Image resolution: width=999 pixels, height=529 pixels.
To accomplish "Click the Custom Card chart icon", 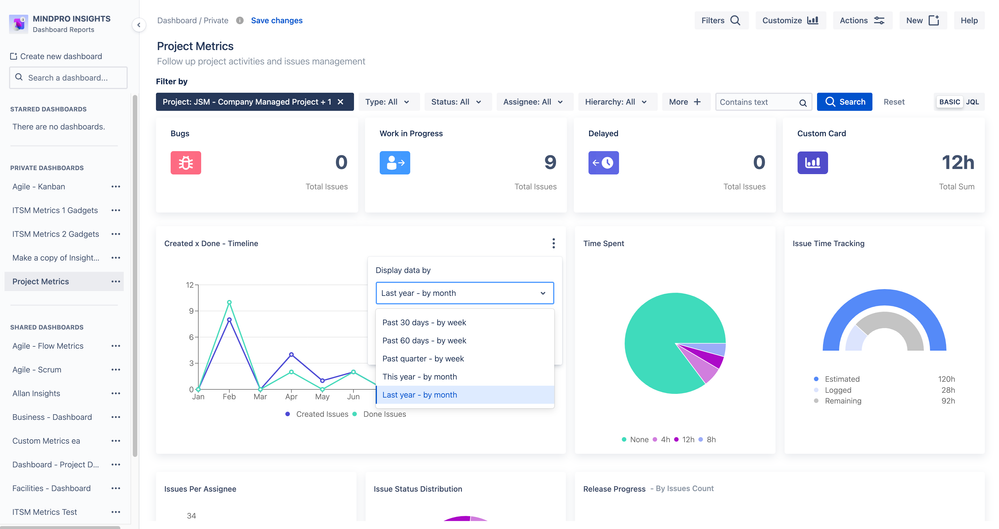I will (x=812, y=163).
